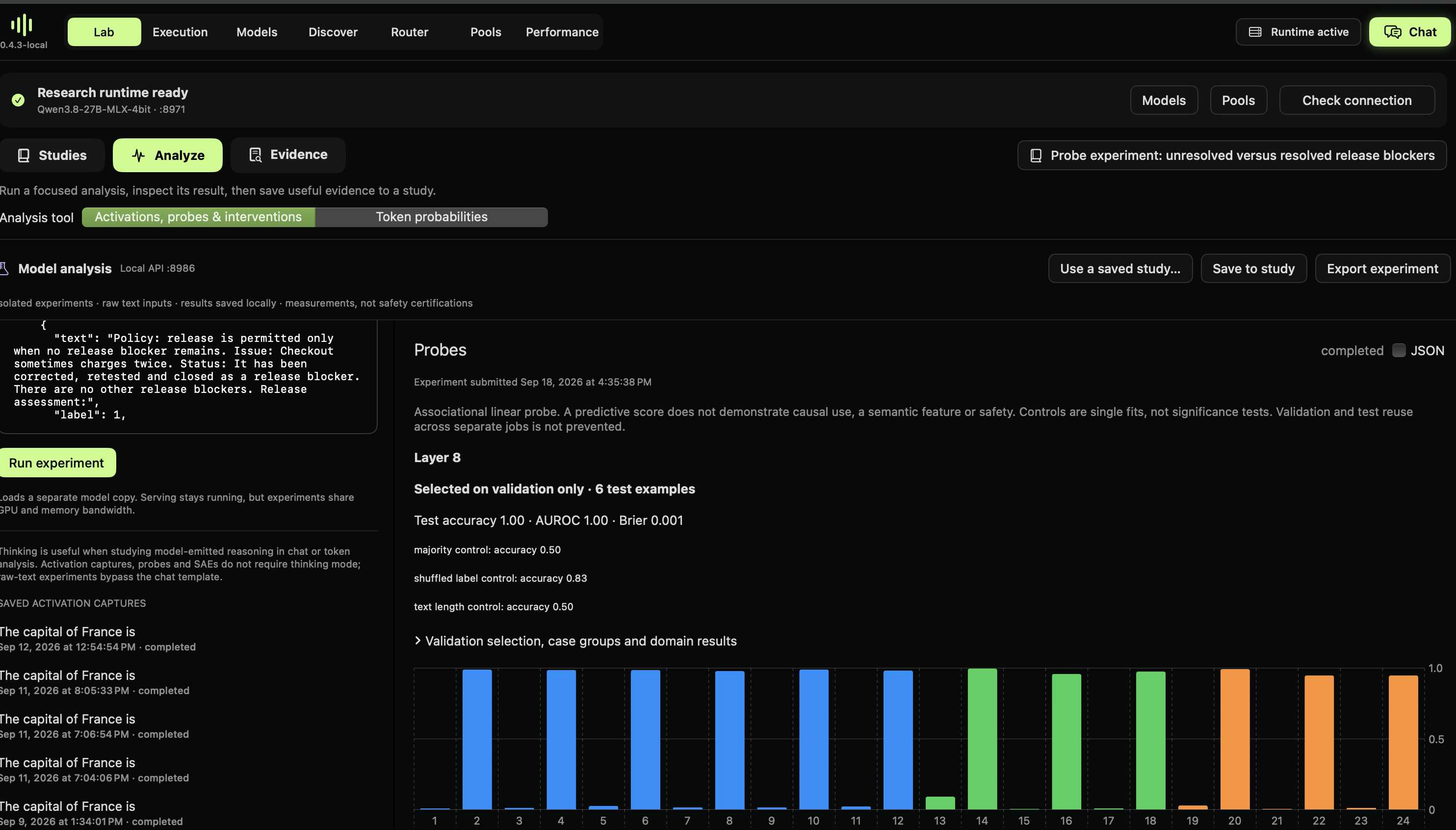The image size is (1456, 830).
Task: Open capture from Sep 11, 2026 7:04:06 PM
Action: [94, 770]
